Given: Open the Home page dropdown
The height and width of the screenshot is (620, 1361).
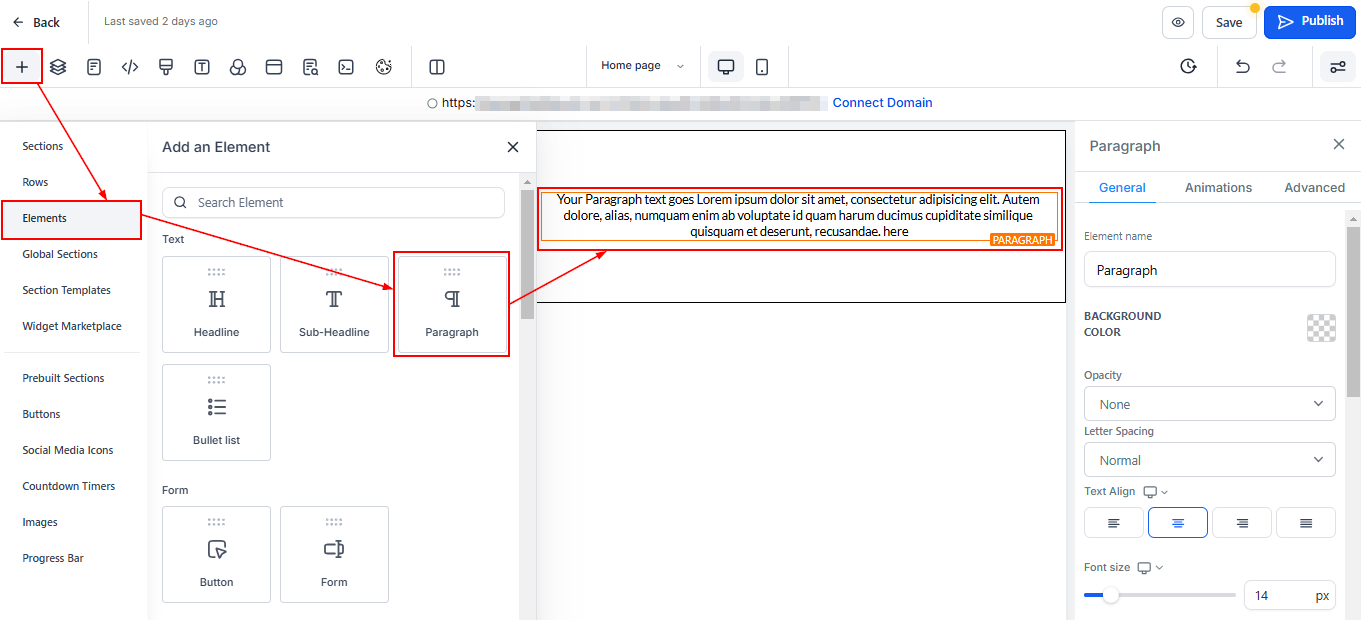Looking at the screenshot, I should click(x=642, y=66).
